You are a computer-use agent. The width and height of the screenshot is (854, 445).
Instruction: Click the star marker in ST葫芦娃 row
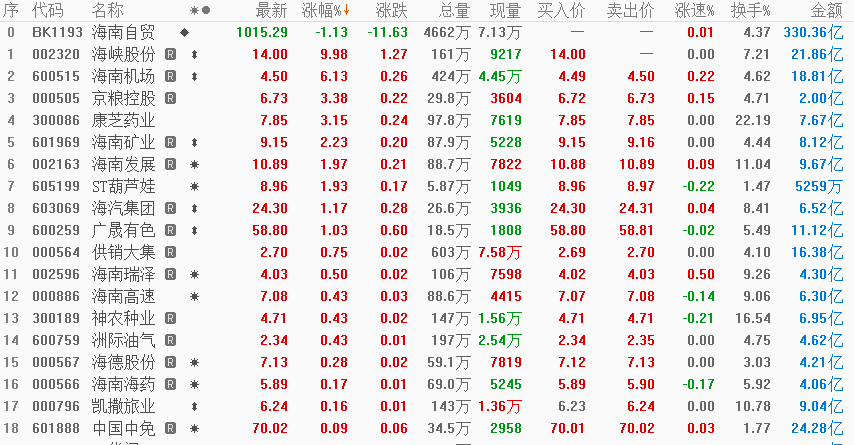(x=194, y=186)
